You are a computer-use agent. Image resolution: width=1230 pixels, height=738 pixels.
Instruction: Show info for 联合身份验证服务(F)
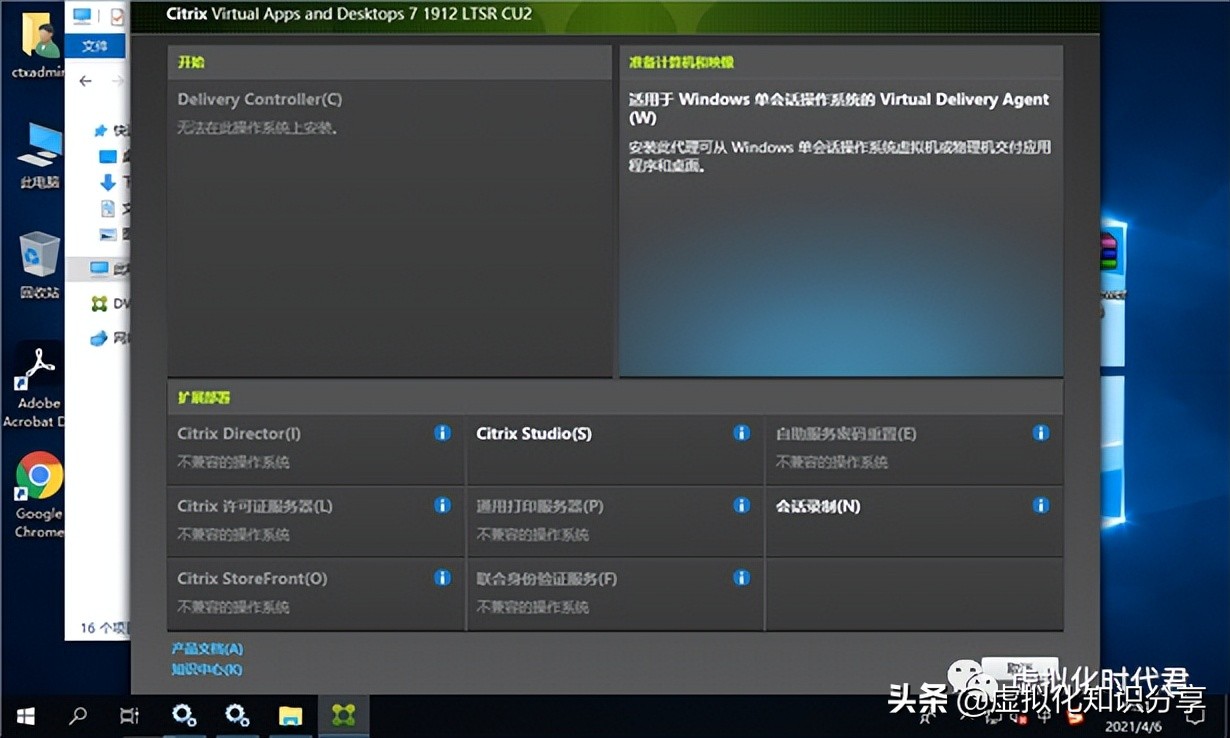click(x=741, y=577)
